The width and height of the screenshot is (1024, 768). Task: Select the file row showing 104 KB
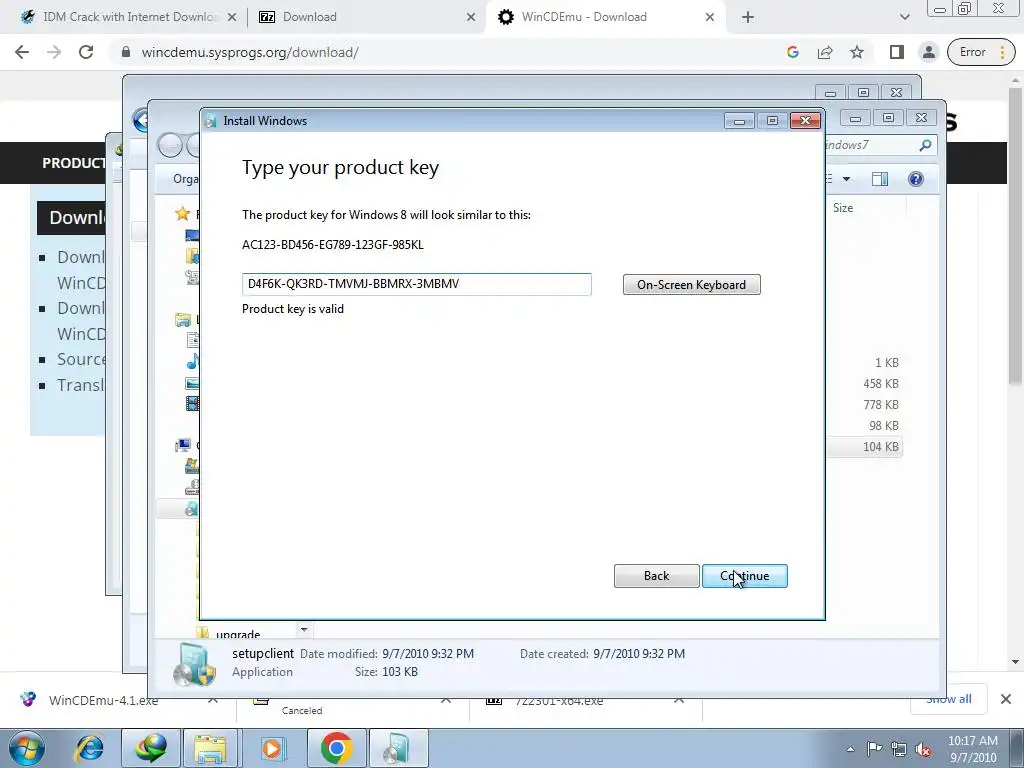pyautogui.click(x=865, y=447)
